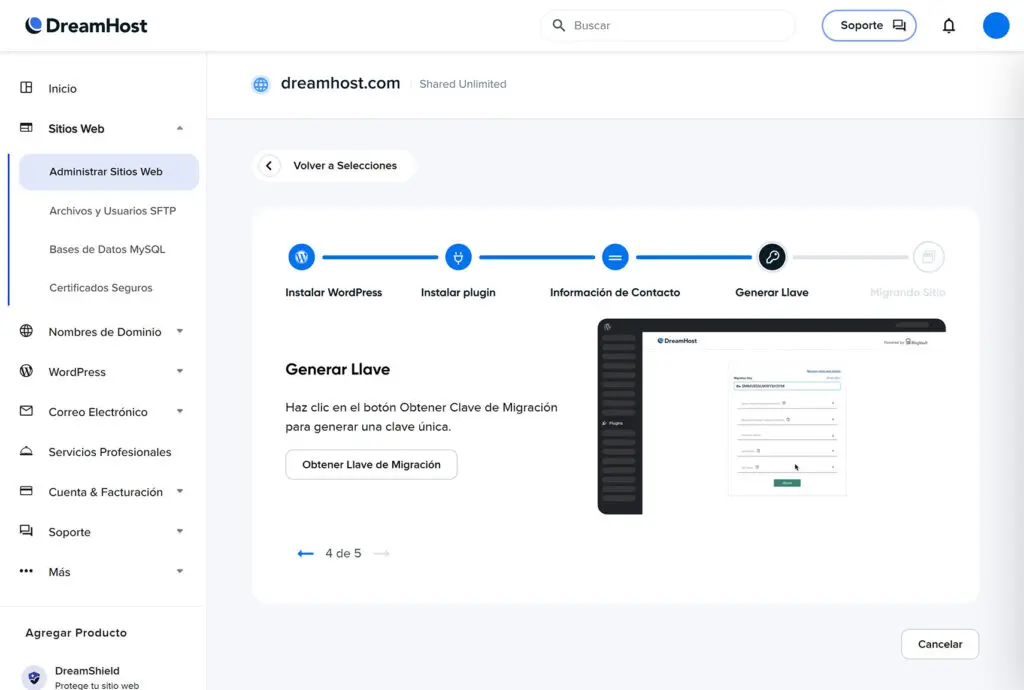
Task: Open Certificados Seguros
Action: tap(101, 288)
